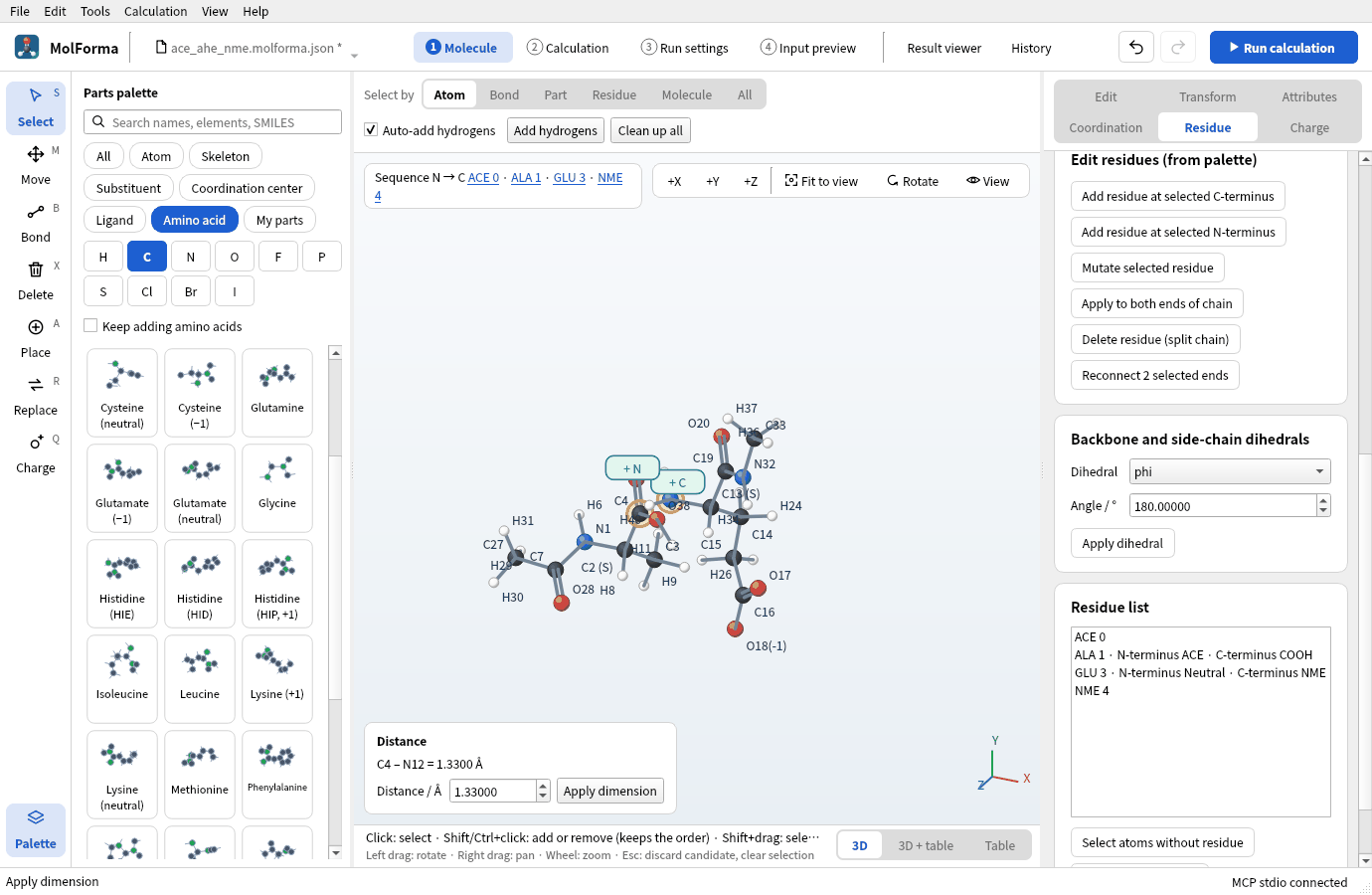
Task: Click Apply dimension button
Action: click(x=610, y=791)
